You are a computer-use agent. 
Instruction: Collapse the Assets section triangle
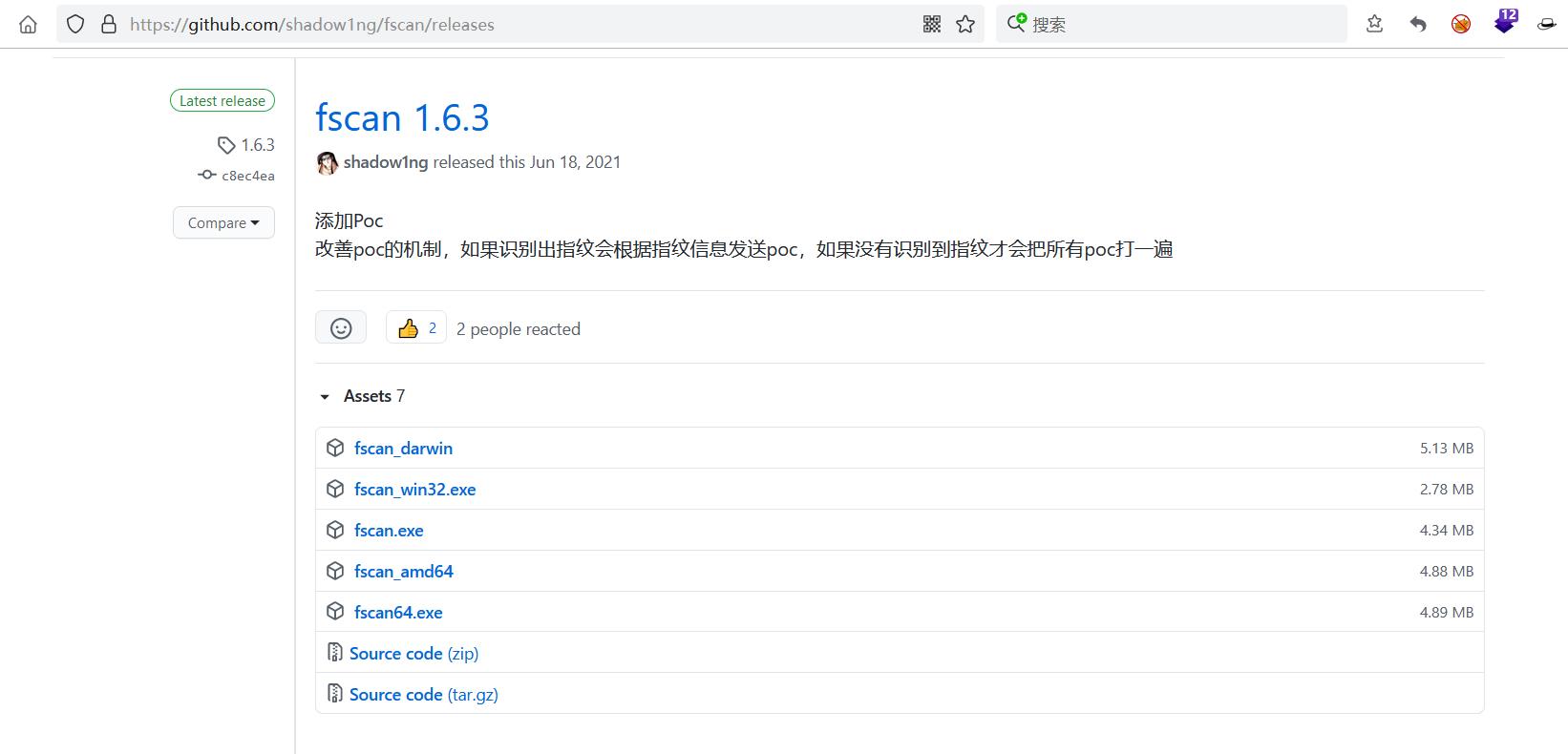coord(325,396)
